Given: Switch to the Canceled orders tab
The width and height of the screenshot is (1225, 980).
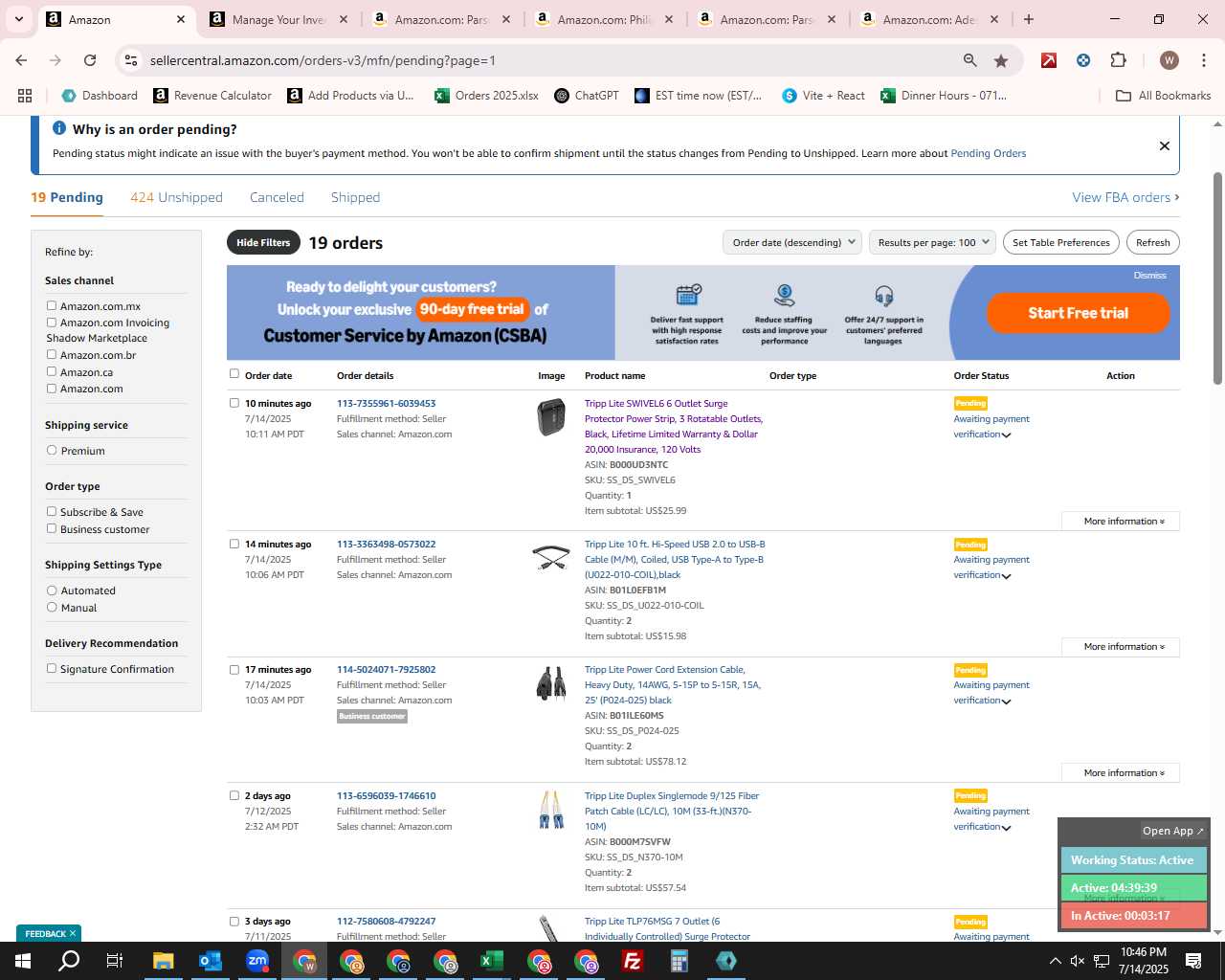Looking at the screenshot, I should pos(277,197).
